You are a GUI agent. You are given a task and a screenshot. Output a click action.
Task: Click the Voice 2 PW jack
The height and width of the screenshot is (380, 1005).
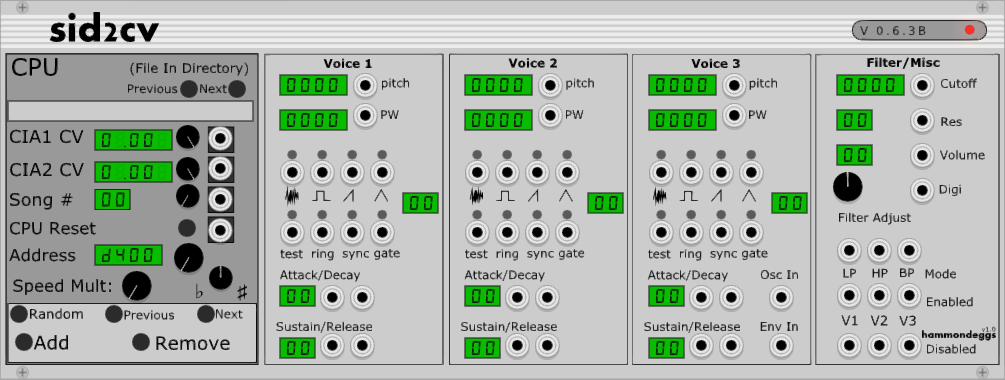click(550, 116)
